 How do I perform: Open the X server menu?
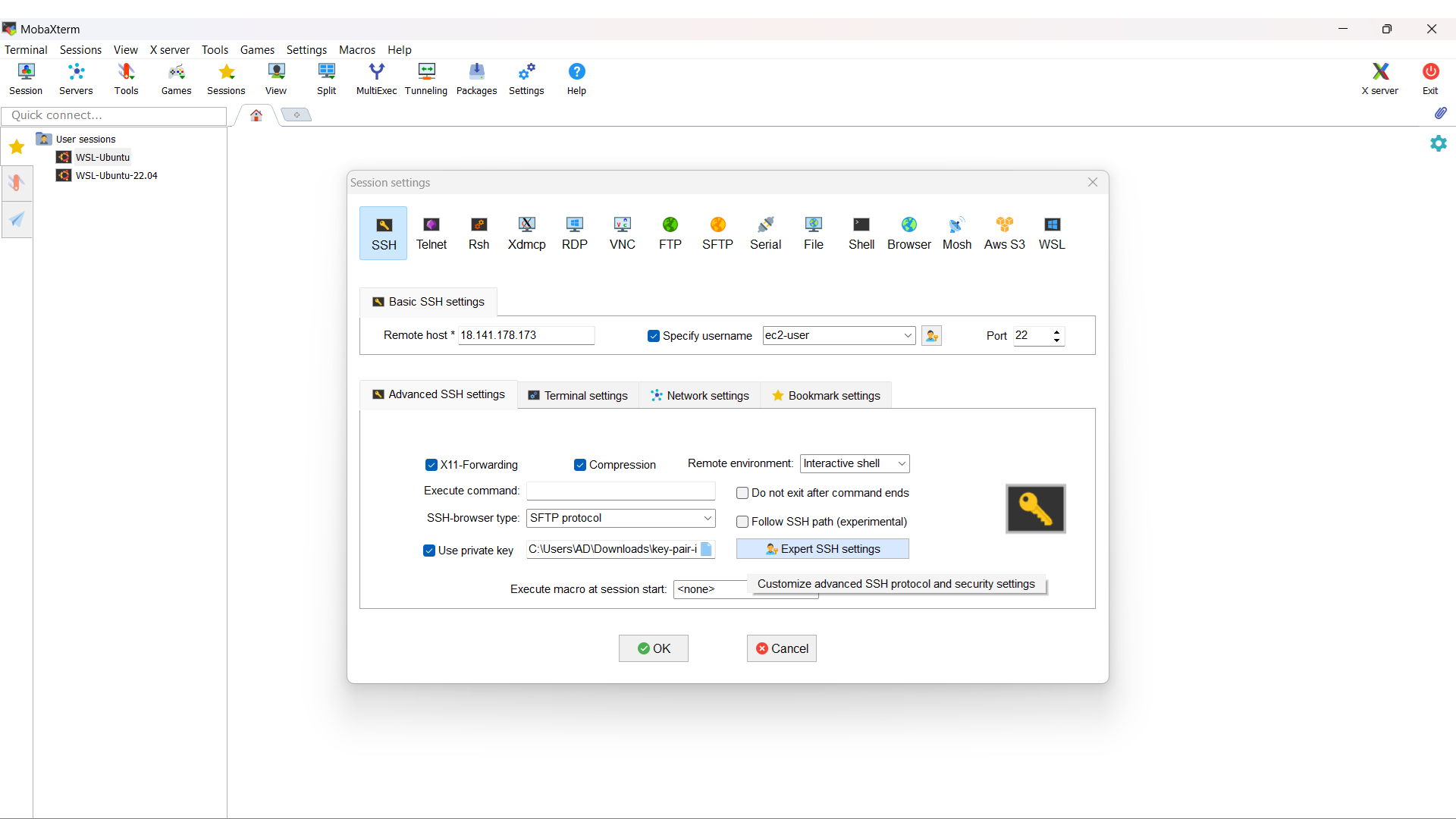(170, 50)
